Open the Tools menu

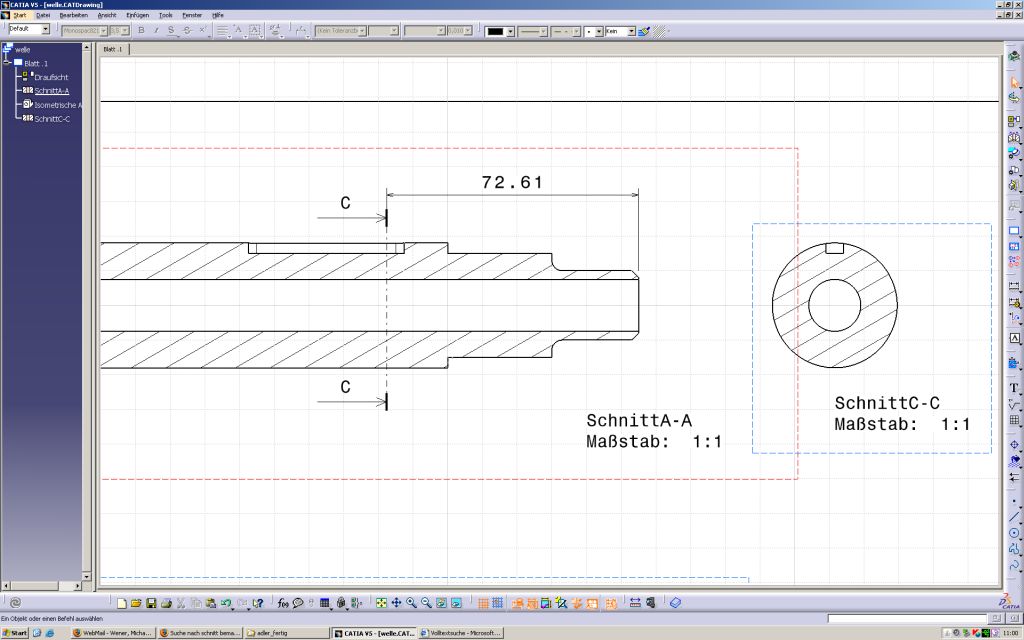point(166,15)
